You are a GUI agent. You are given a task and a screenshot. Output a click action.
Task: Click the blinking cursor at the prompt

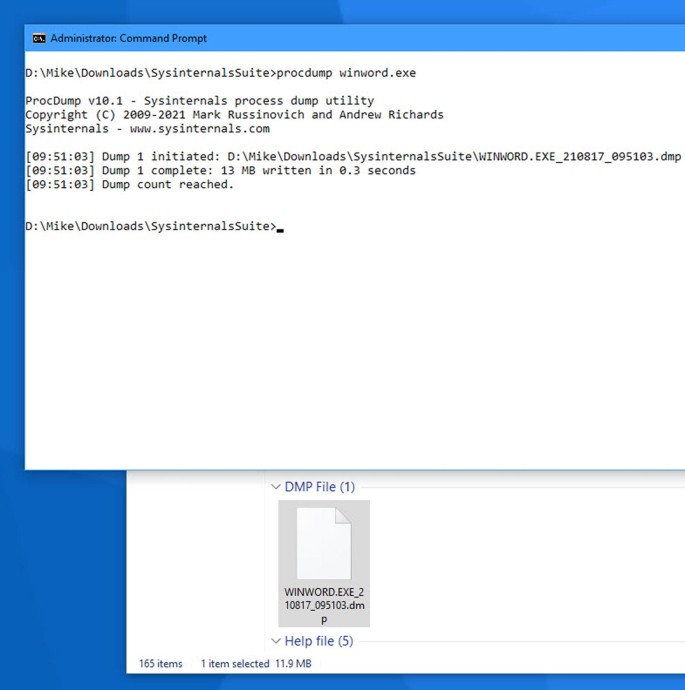click(281, 228)
